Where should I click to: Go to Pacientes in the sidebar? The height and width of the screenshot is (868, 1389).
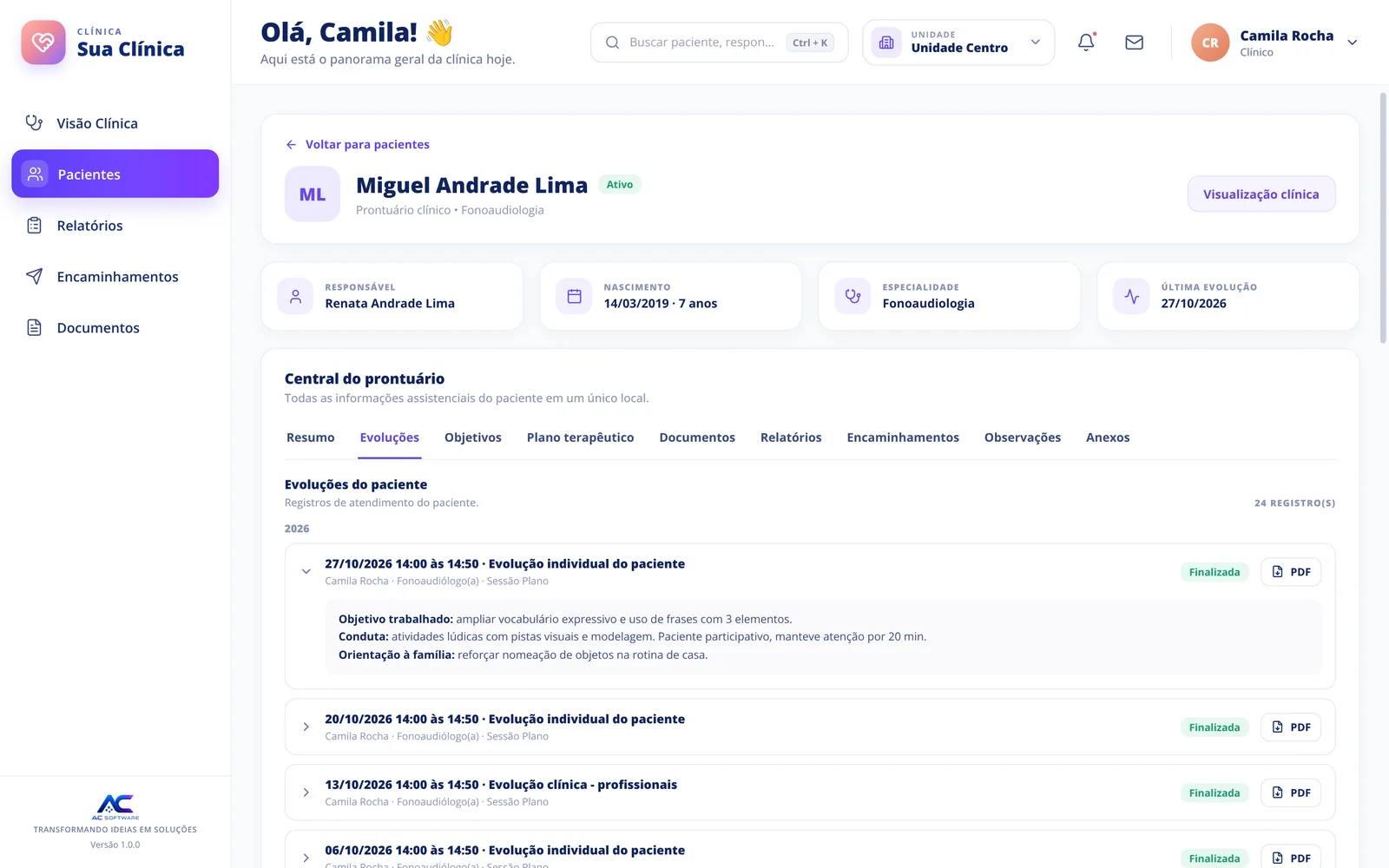click(x=115, y=174)
